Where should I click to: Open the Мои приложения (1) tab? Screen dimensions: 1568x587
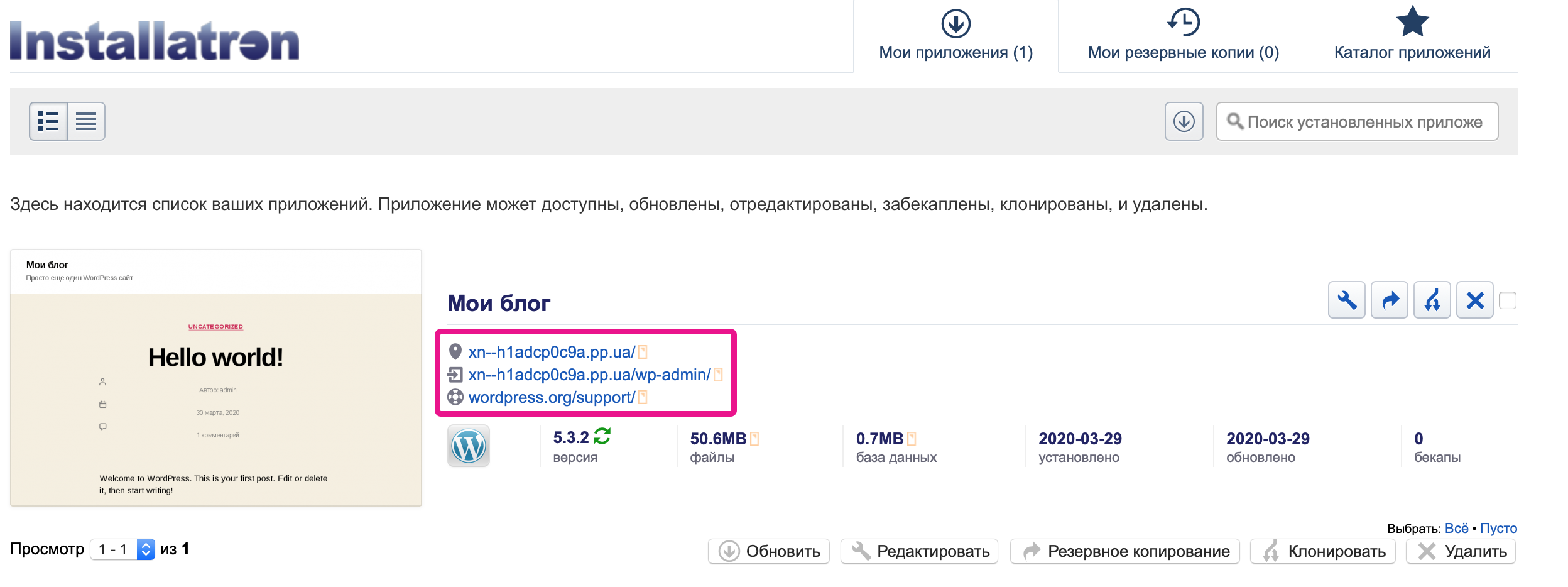pyautogui.click(x=956, y=36)
